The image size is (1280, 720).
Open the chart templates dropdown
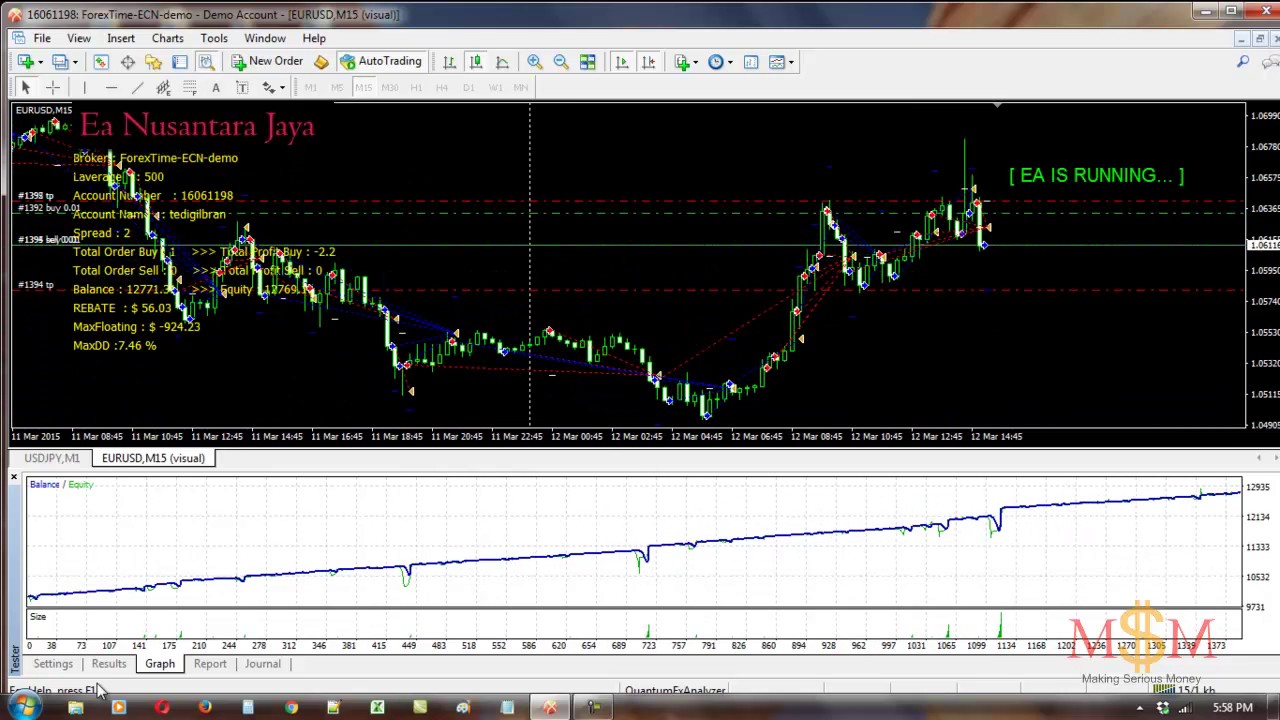pos(781,62)
